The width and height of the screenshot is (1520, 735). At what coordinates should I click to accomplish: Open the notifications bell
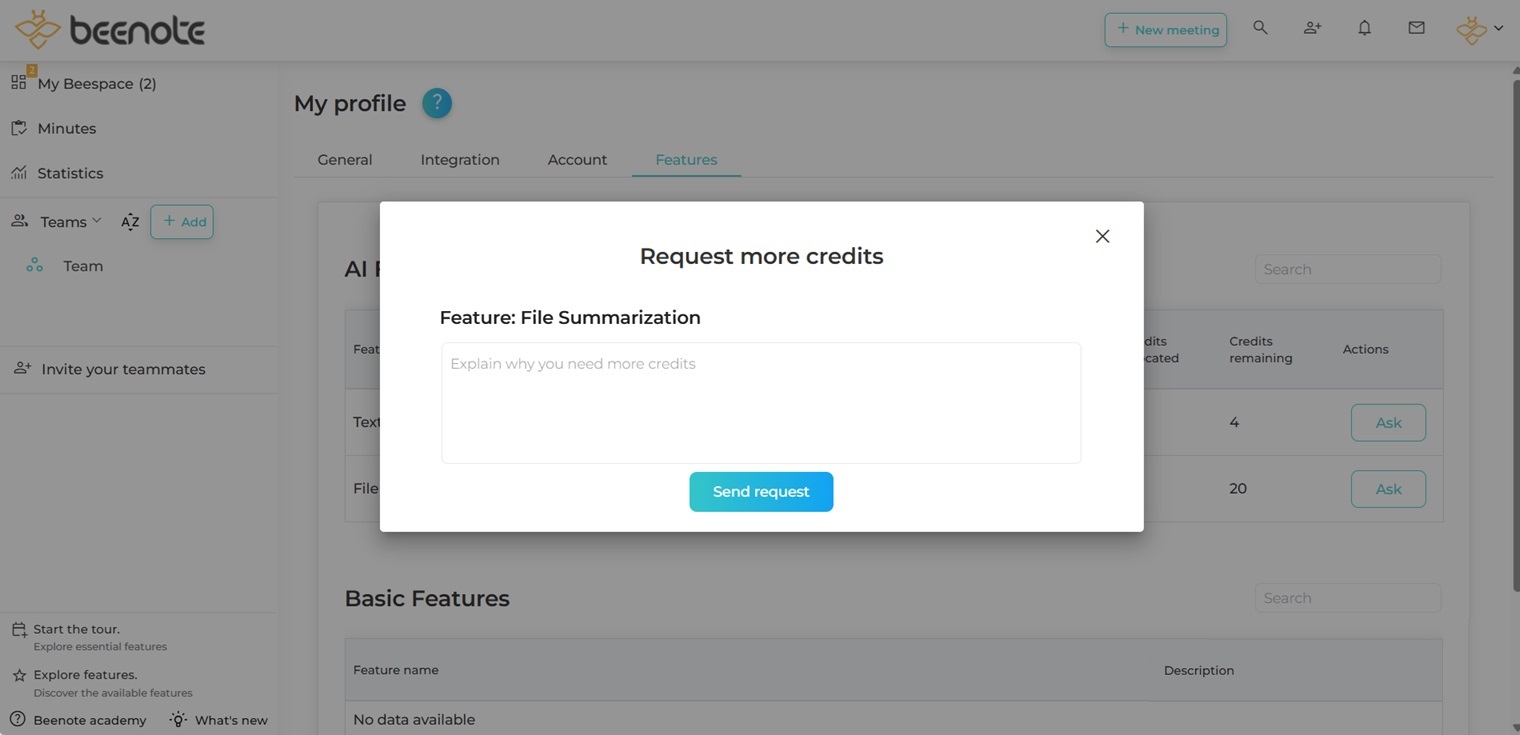point(1364,28)
